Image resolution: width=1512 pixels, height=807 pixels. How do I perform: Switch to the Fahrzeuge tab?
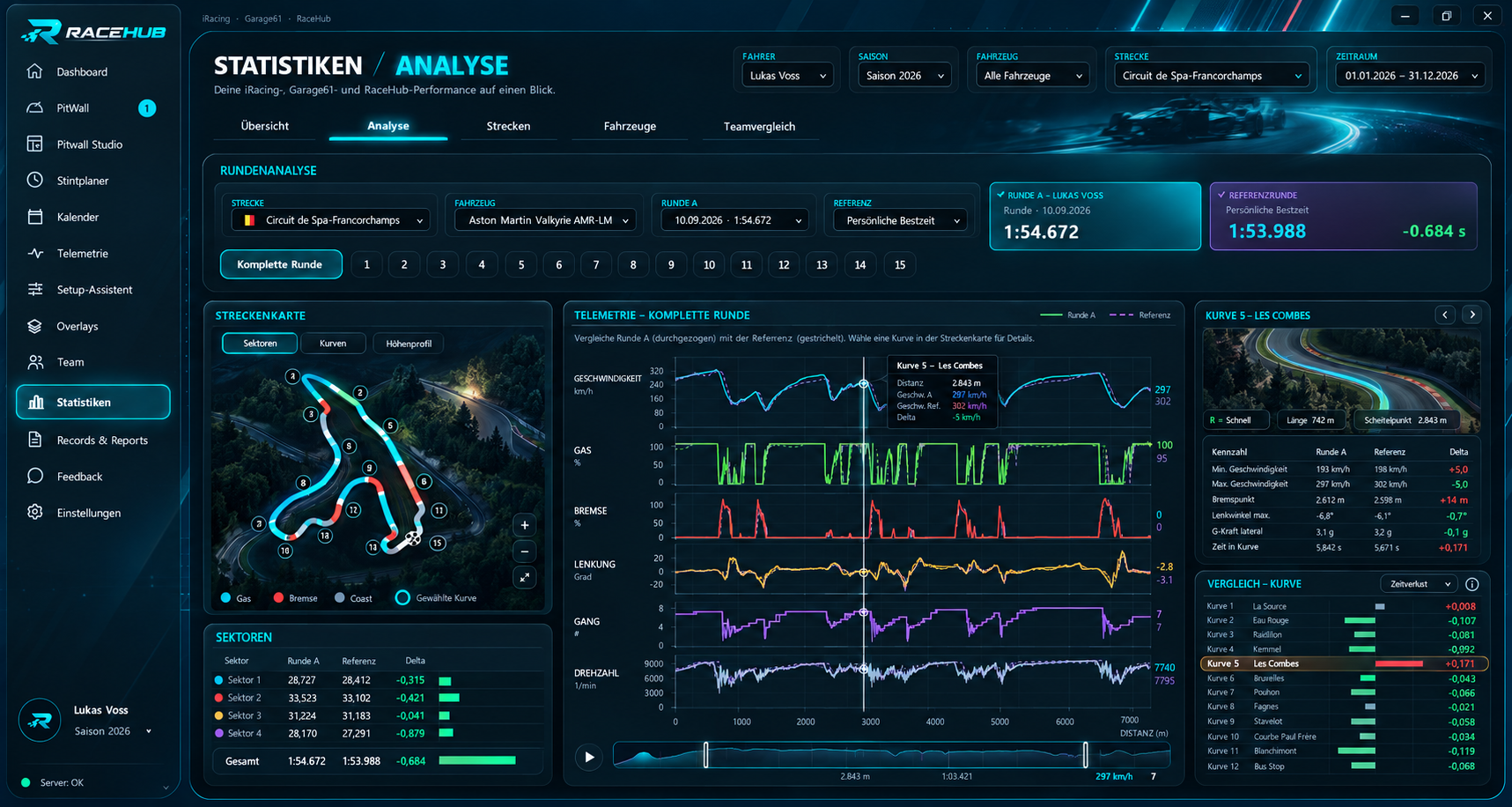click(630, 126)
